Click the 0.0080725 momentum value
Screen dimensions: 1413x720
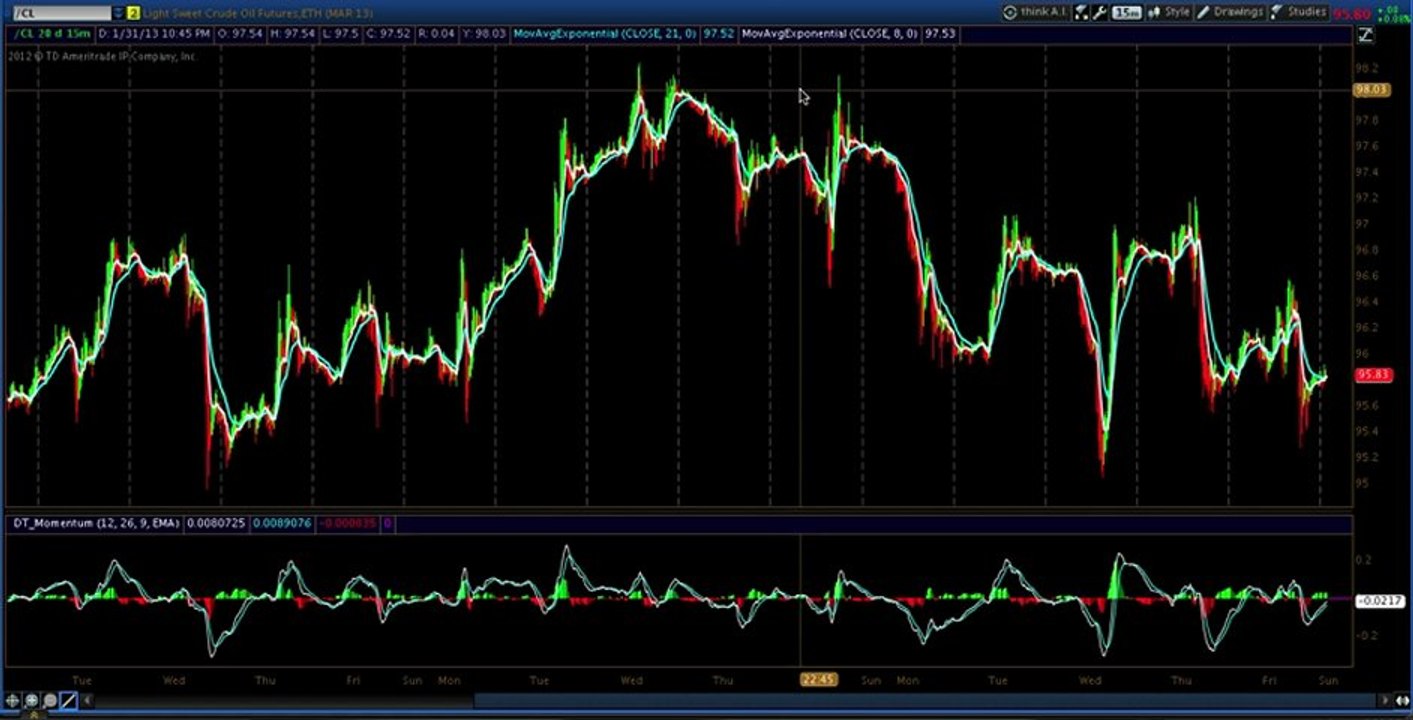pyautogui.click(x=215, y=523)
